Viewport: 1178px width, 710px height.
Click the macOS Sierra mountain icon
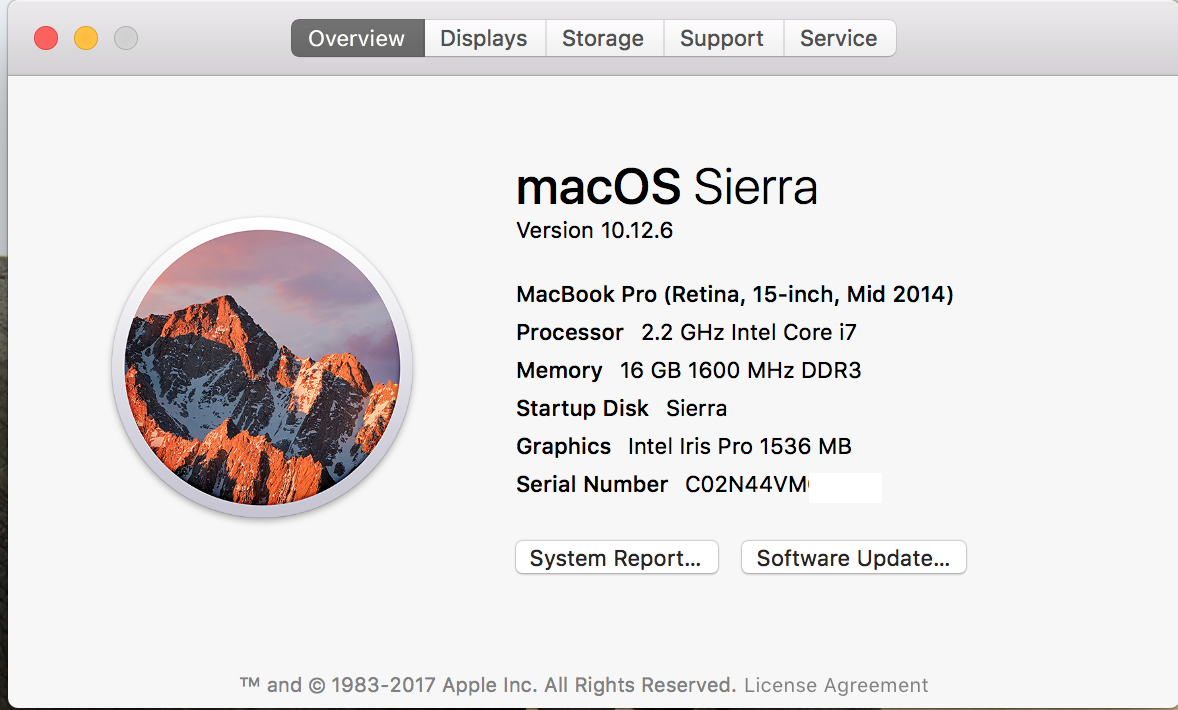262,366
